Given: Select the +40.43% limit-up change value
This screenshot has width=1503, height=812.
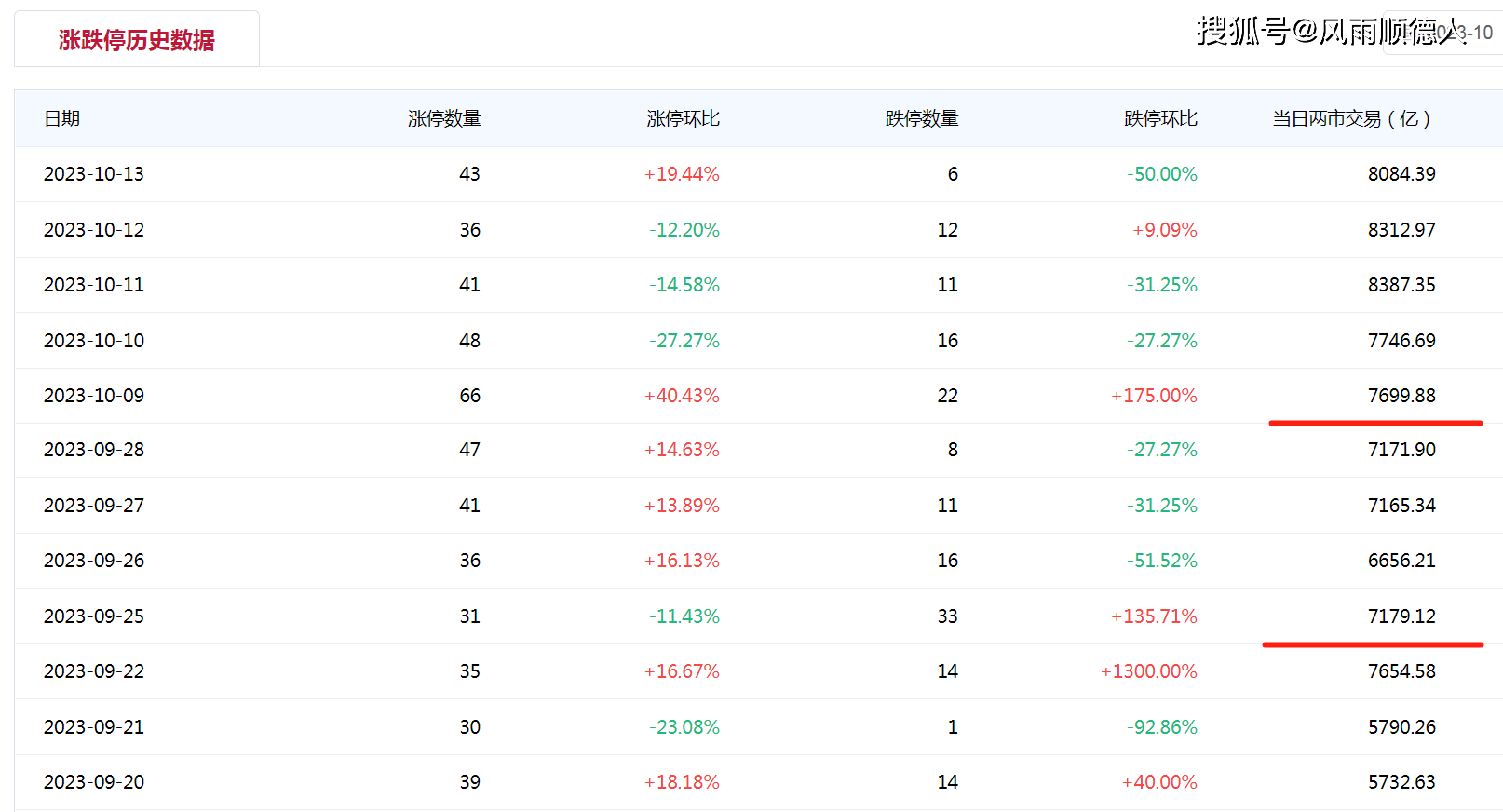Looking at the screenshot, I should point(682,396).
